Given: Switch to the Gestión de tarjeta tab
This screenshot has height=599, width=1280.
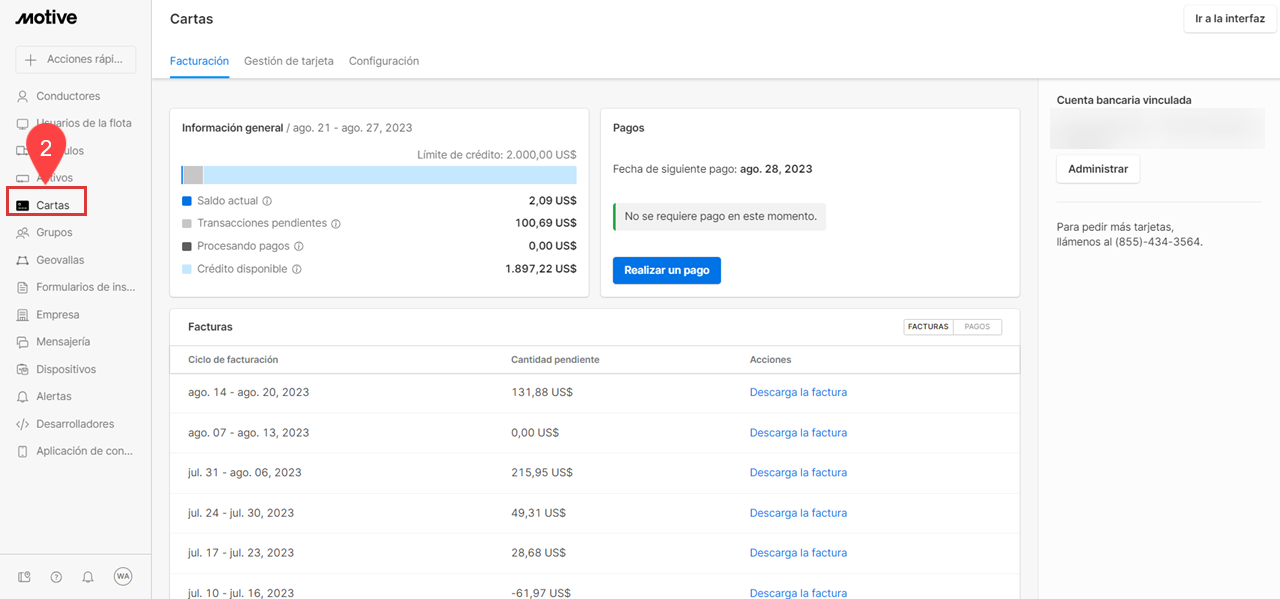Looking at the screenshot, I should (288, 61).
